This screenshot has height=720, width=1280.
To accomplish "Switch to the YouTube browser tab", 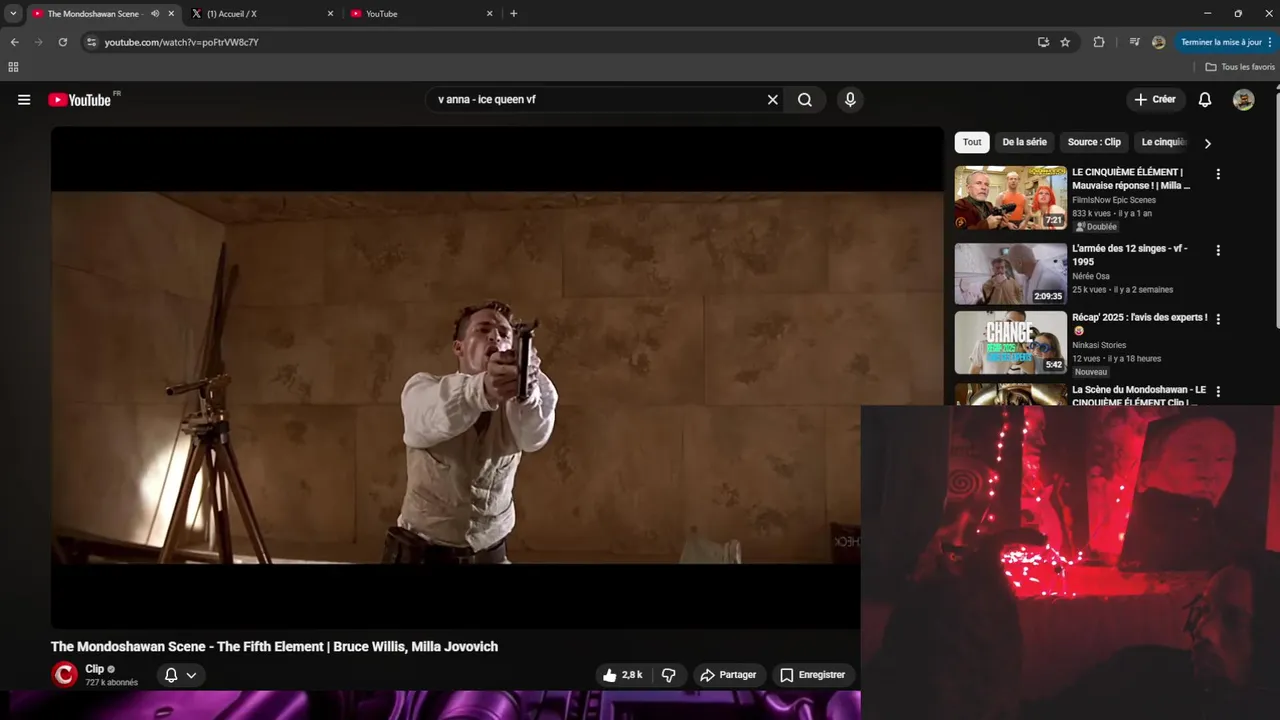I will point(420,14).
